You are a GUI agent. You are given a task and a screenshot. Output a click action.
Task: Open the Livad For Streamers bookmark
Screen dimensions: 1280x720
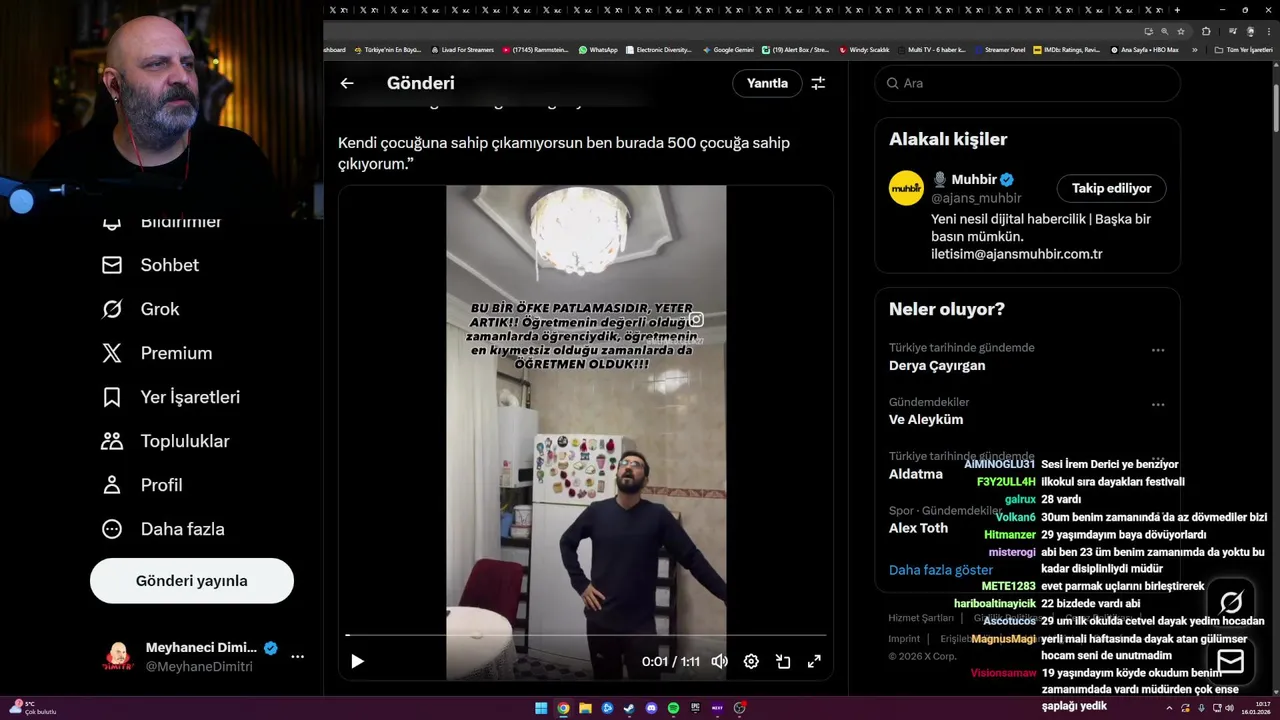click(463, 49)
